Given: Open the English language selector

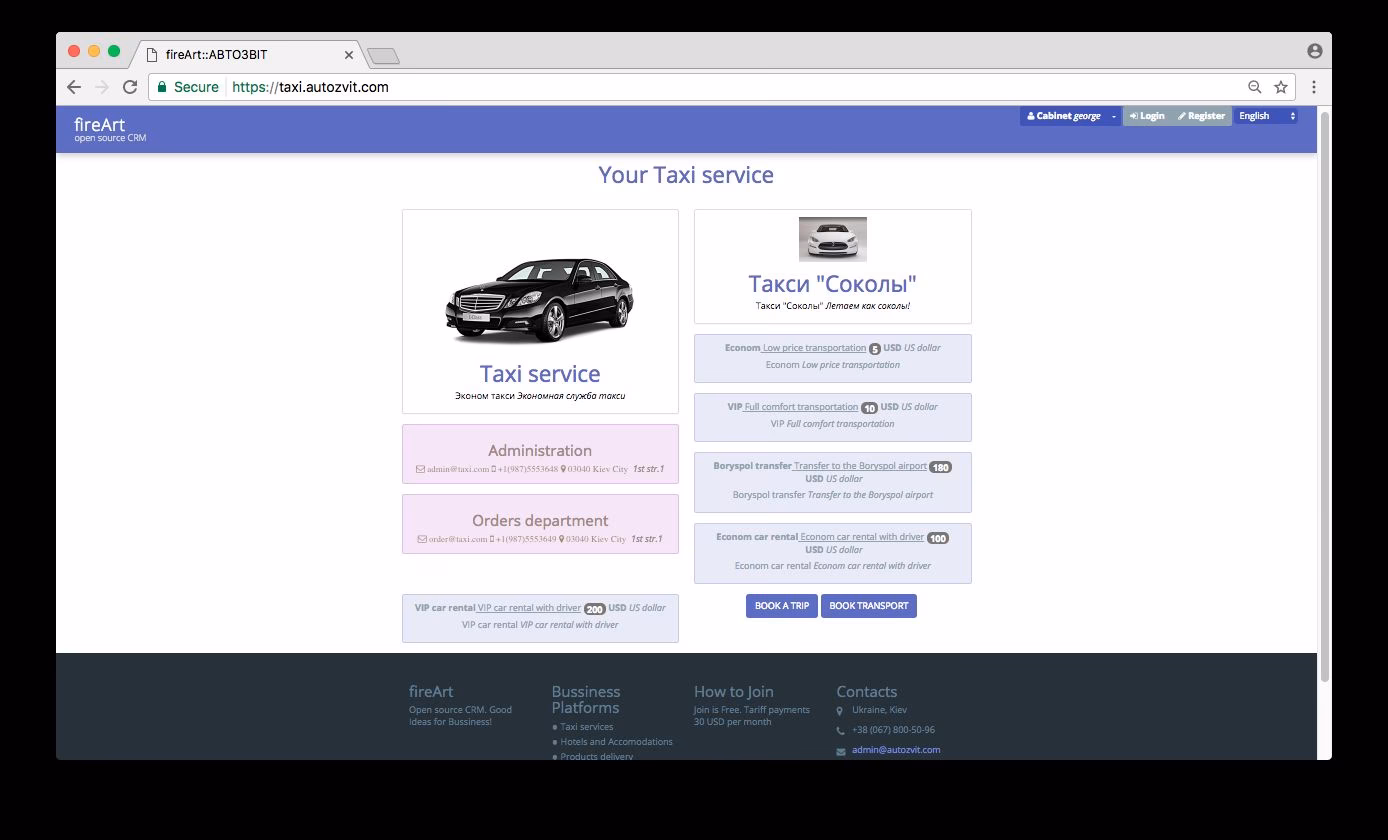Looking at the screenshot, I should pyautogui.click(x=1265, y=116).
